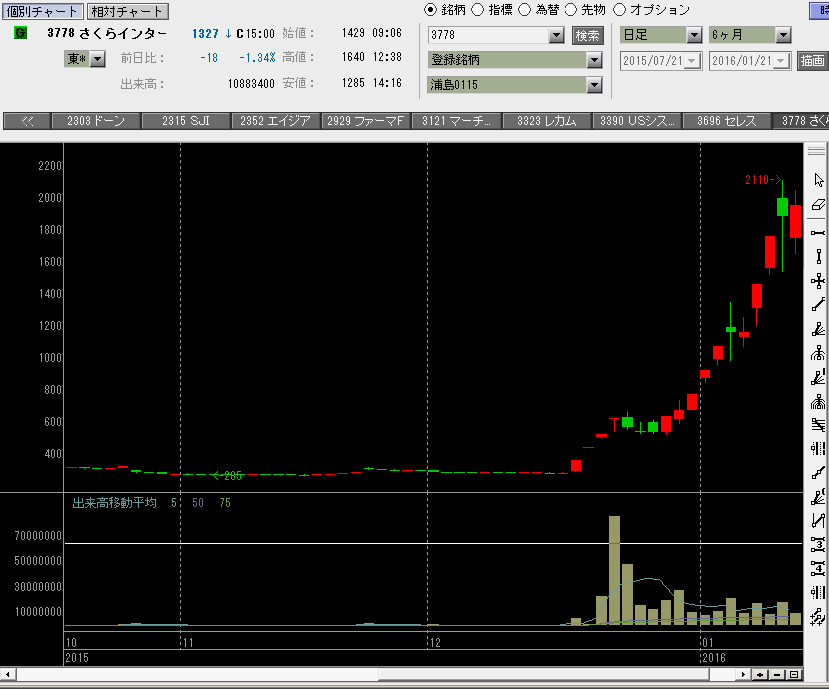The height and width of the screenshot is (689, 829).
Task: Select the 為替 radio button
Action: click(524, 10)
